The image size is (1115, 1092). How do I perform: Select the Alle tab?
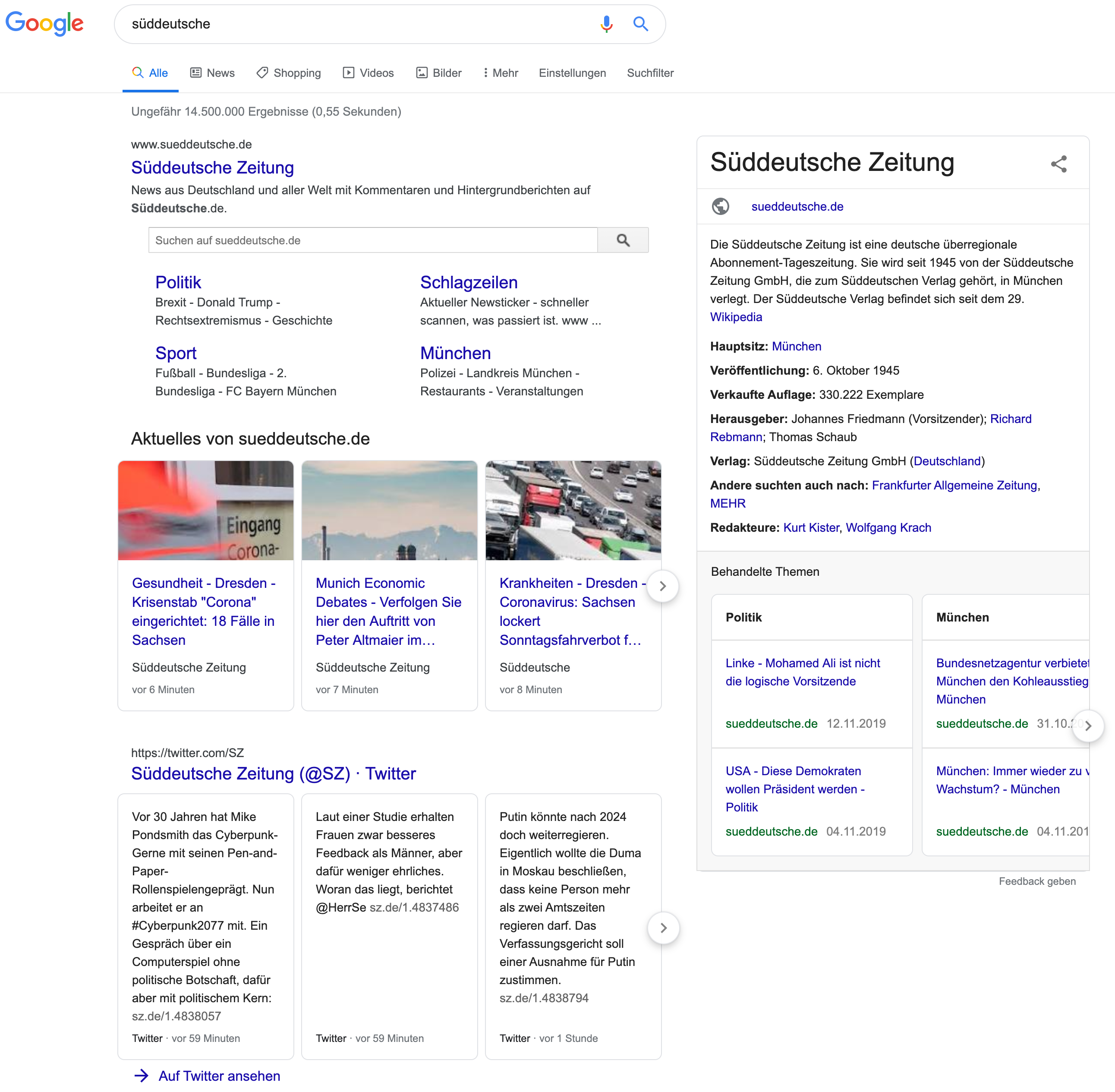pyautogui.click(x=150, y=73)
